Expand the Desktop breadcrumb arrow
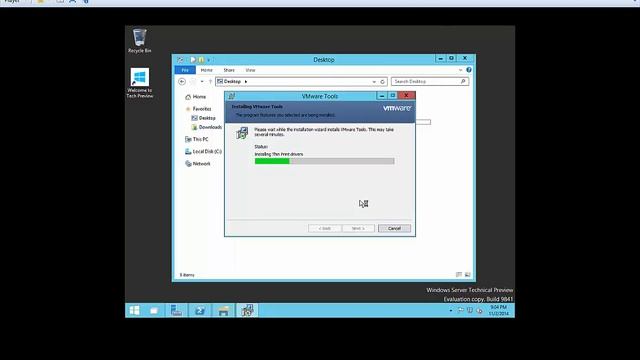640x360 pixels. [x=246, y=82]
